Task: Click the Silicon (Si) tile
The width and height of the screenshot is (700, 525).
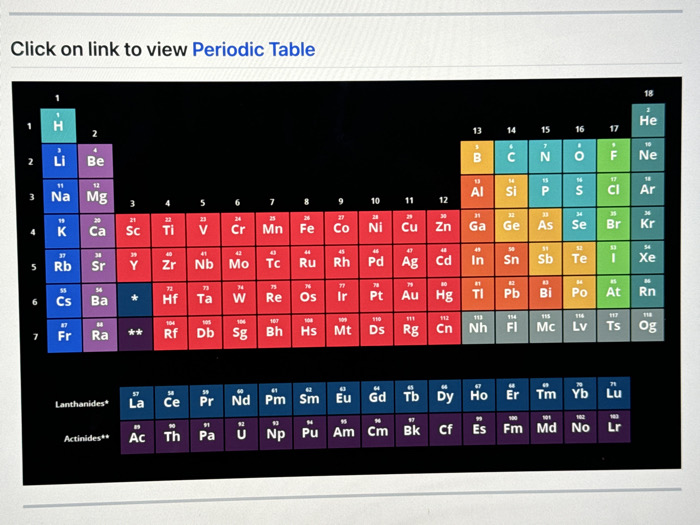Action: tap(511, 191)
